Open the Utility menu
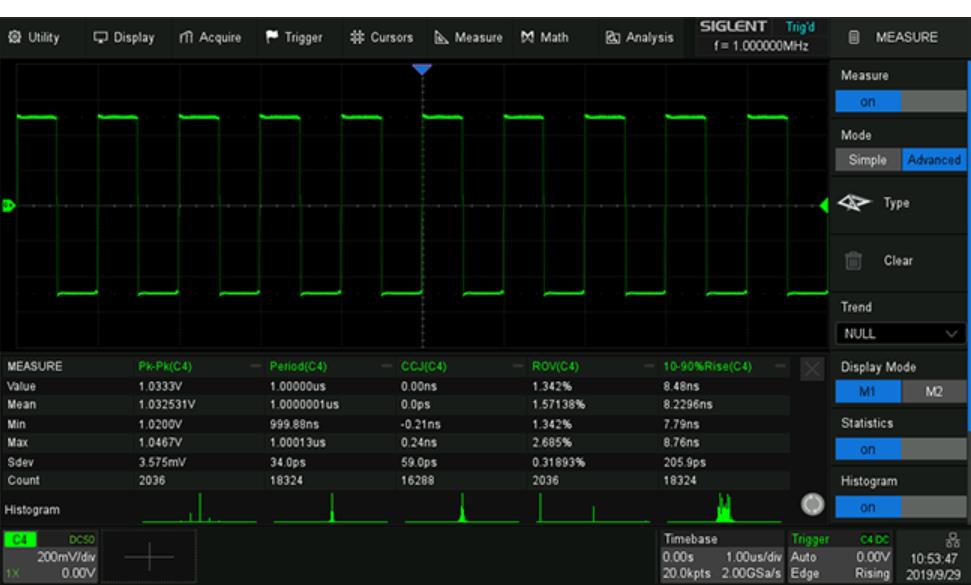 36,38
